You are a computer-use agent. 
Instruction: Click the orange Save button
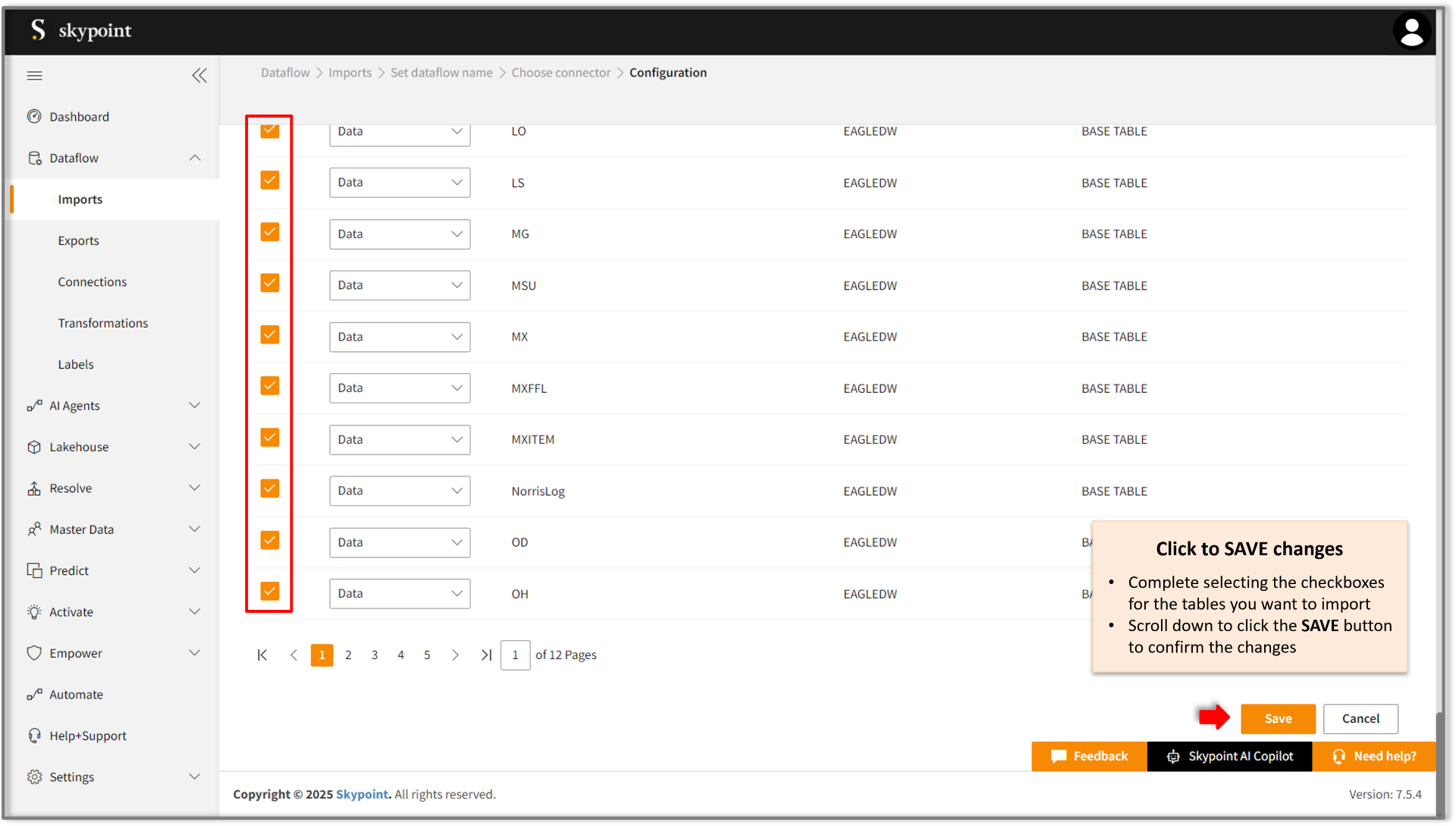pos(1278,718)
